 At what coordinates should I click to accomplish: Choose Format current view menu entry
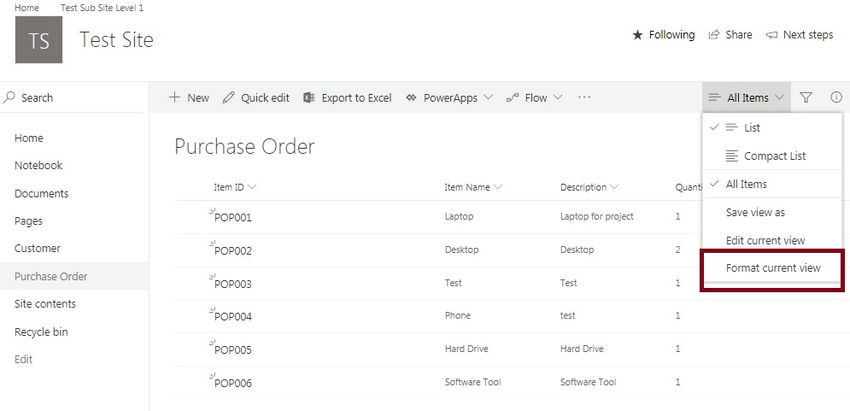click(773, 268)
